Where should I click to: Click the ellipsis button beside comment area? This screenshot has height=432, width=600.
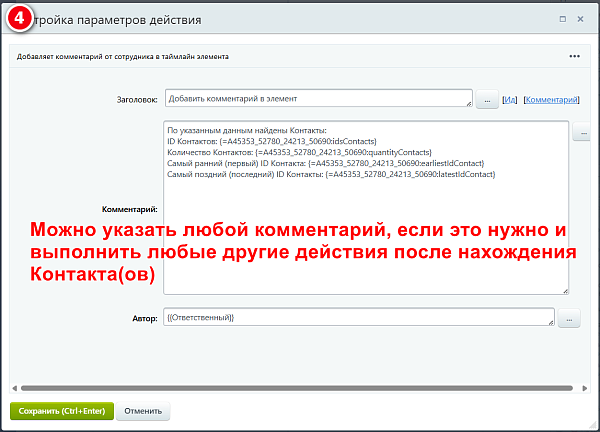(582, 133)
